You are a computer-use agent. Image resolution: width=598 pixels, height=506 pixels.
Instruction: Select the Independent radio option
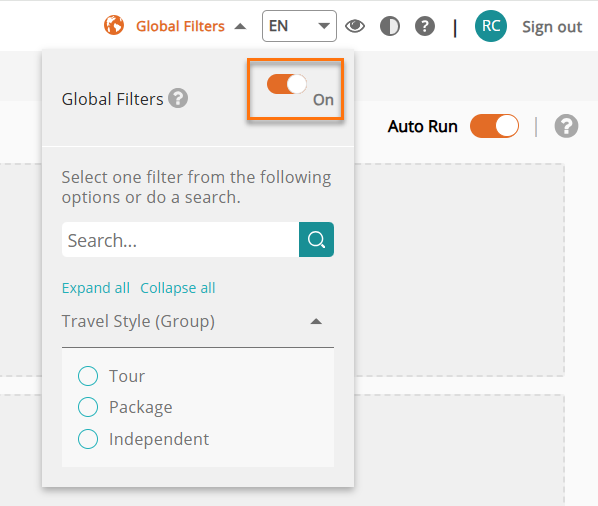coord(88,439)
